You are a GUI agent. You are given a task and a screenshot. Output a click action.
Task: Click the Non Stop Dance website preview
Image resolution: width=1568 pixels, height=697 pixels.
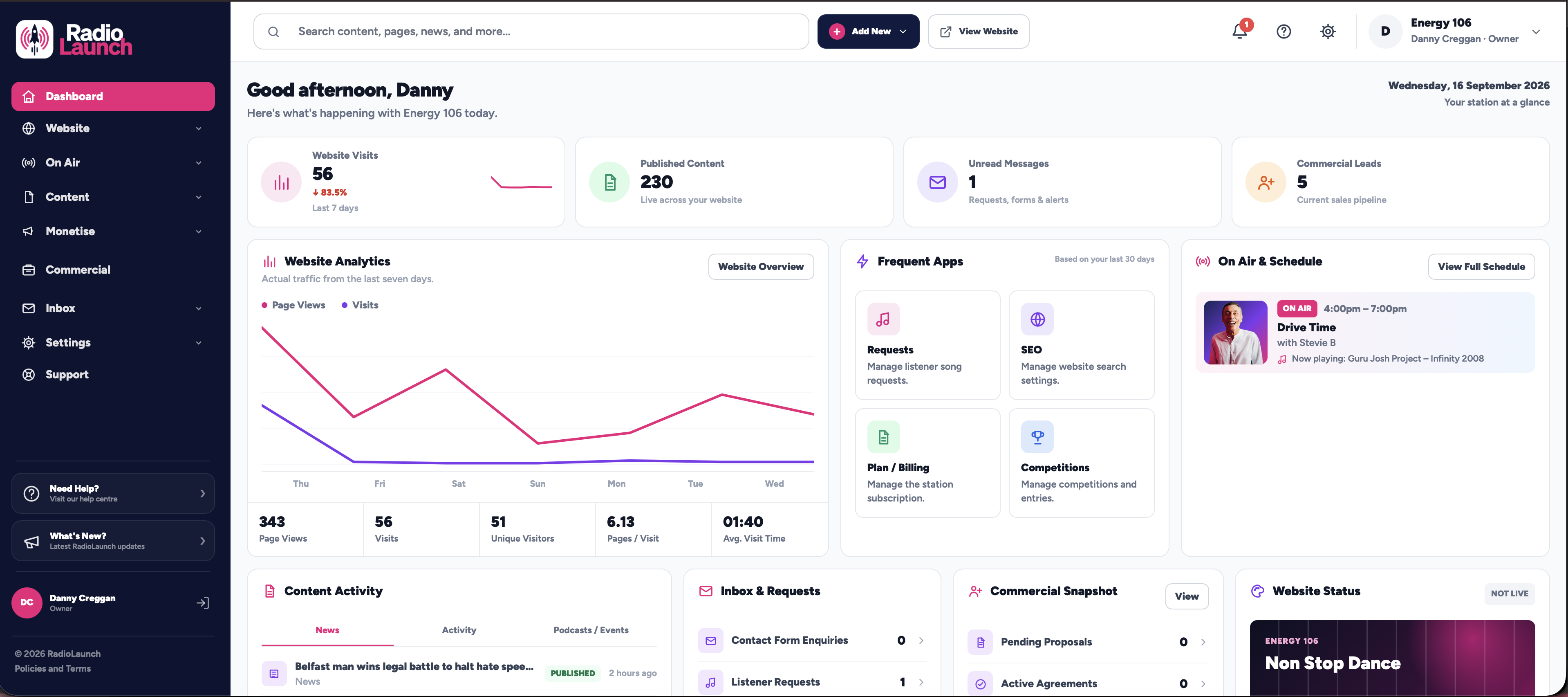click(x=1392, y=658)
